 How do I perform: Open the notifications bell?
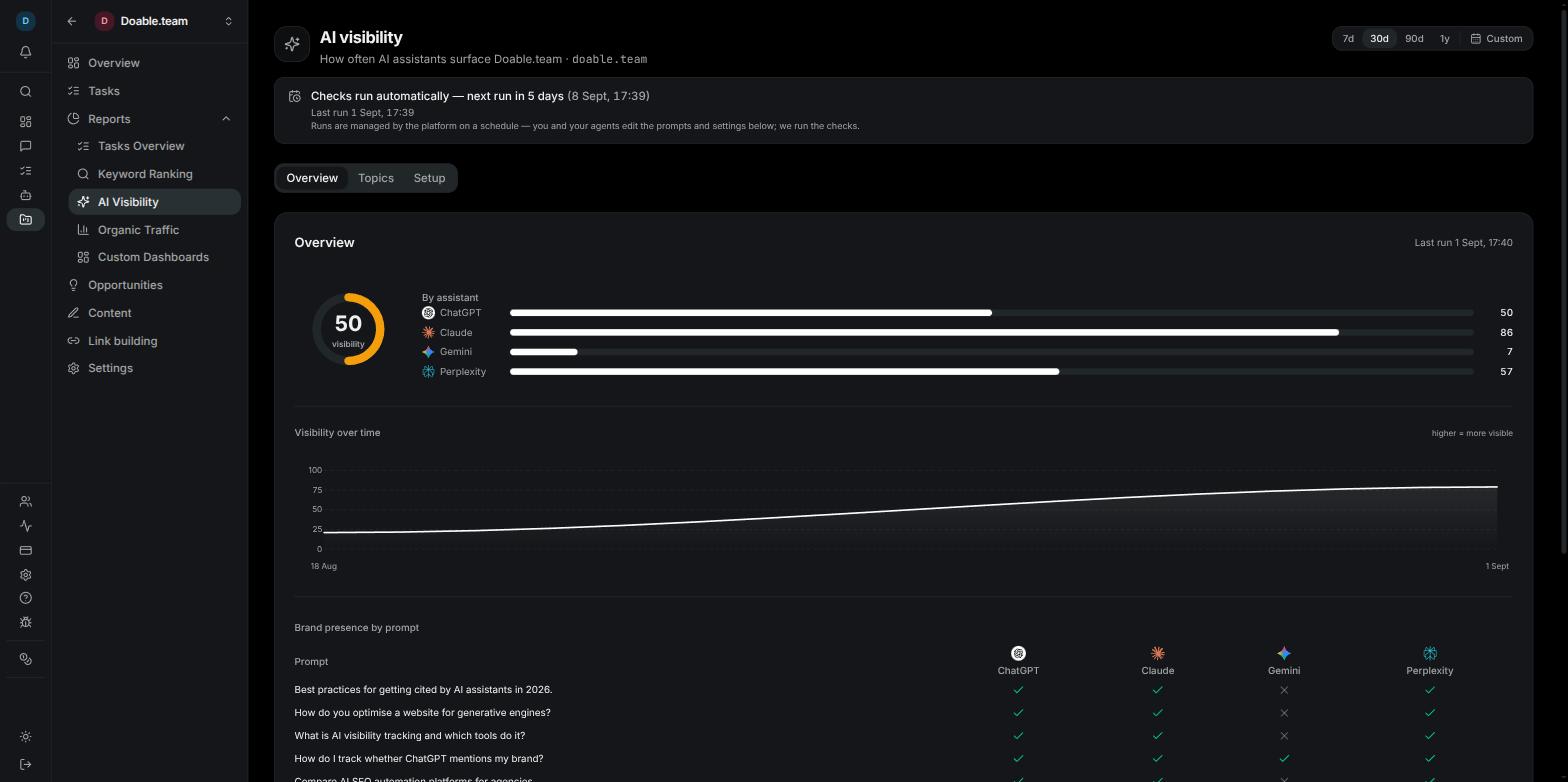[26, 52]
